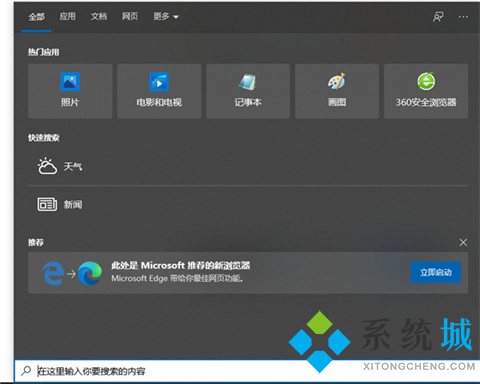This screenshot has width=480, height=384.
Task: Click the 天气 quick search item
Action: tap(248, 166)
